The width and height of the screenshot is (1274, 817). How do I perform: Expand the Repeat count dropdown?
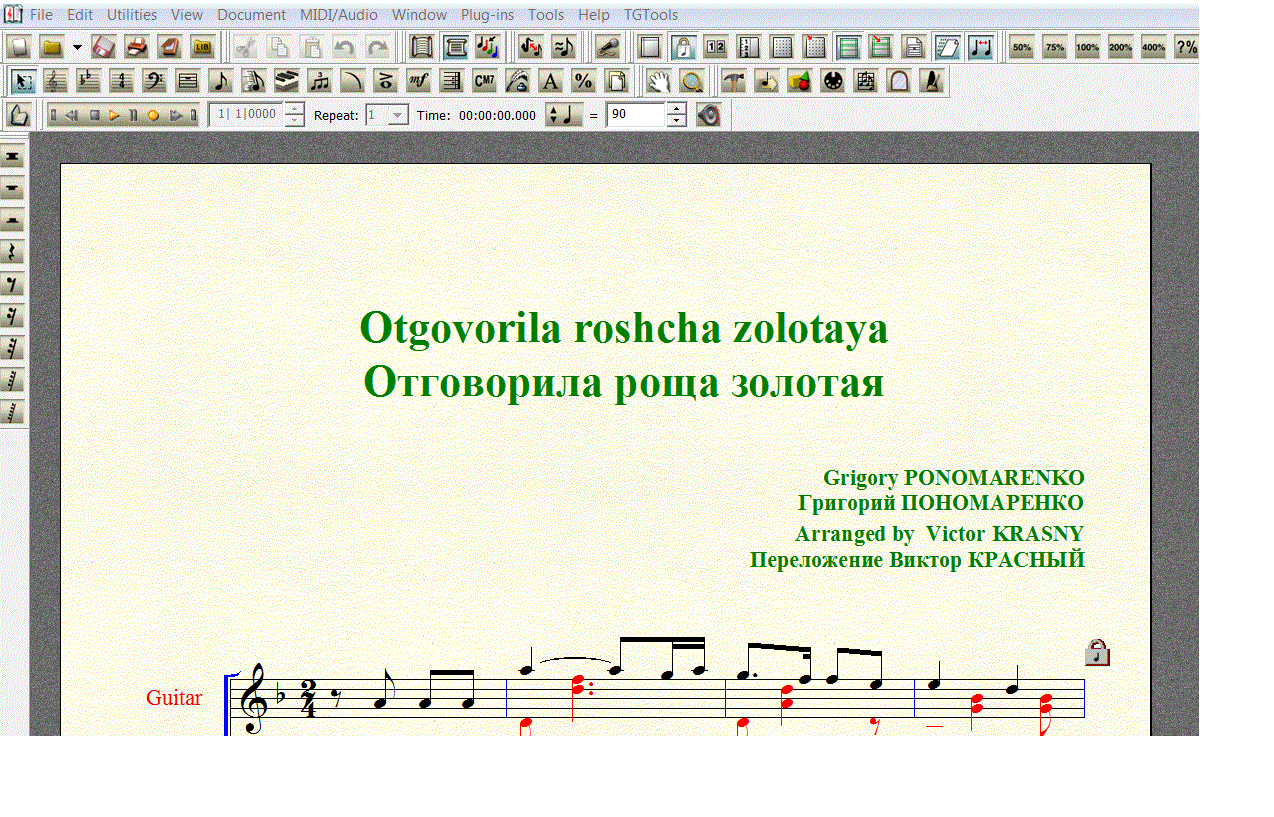click(x=398, y=115)
